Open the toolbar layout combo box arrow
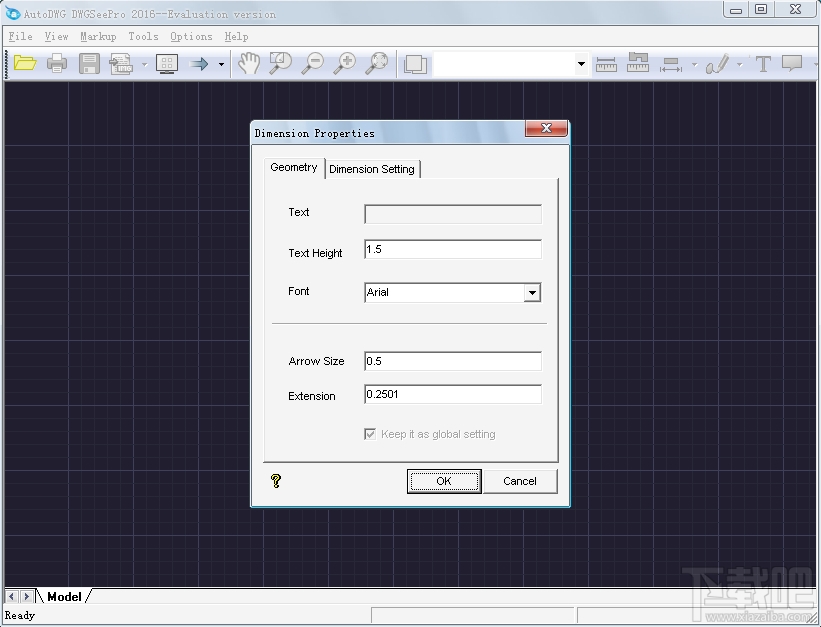The height and width of the screenshot is (627, 821). (x=581, y=64)
